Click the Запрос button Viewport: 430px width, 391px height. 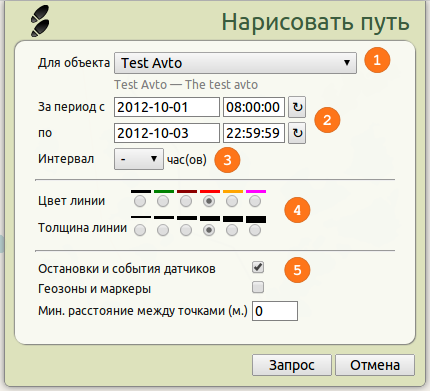coord(292,365)
